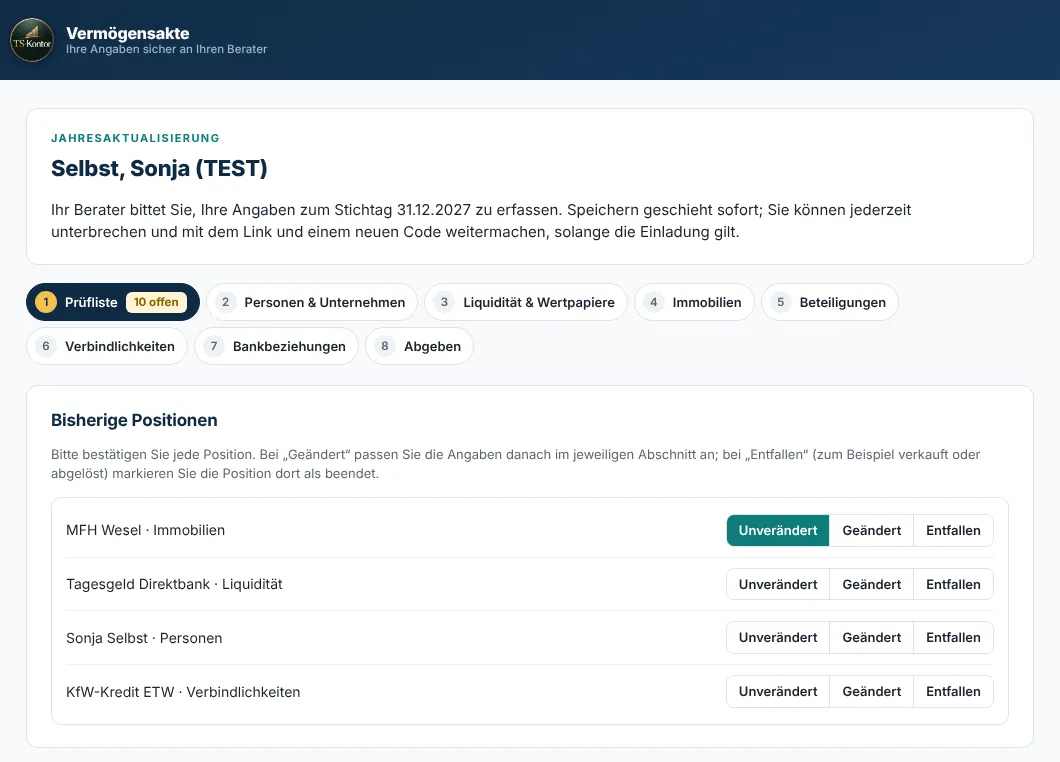Go to Bankbeziehungen step
Screen dimensions: 1060x762
click(x=276, y=346)
